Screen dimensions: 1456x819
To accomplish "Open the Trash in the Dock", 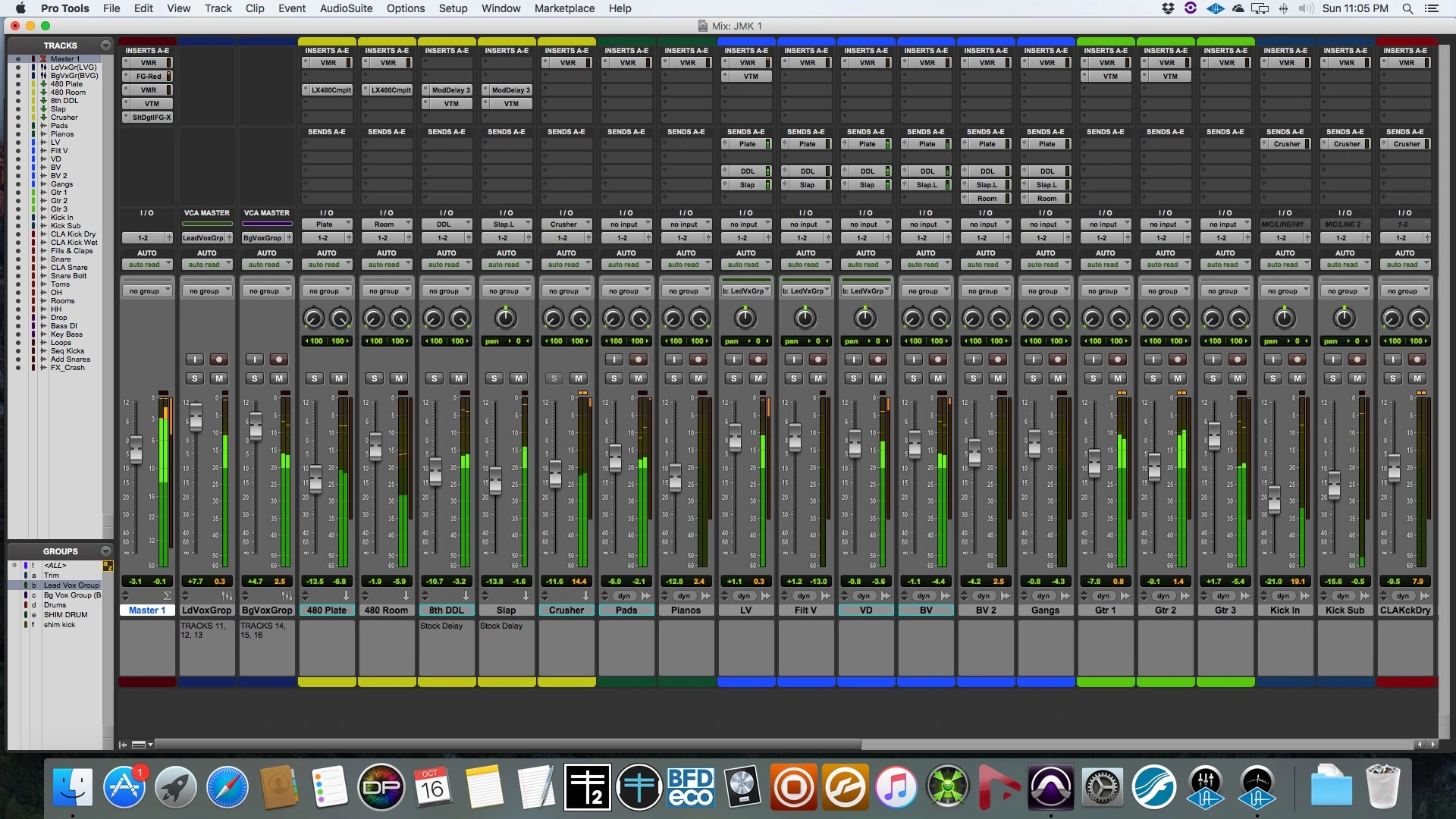I will point(1382,787).
